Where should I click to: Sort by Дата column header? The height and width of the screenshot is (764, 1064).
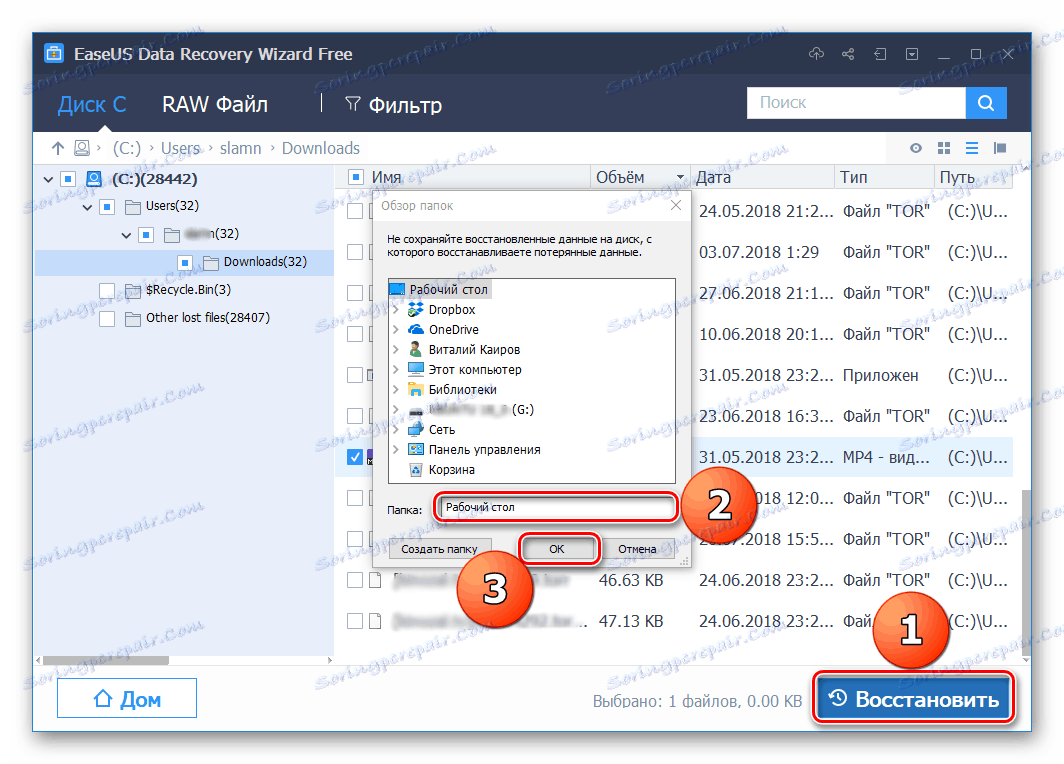coord(761,177)
